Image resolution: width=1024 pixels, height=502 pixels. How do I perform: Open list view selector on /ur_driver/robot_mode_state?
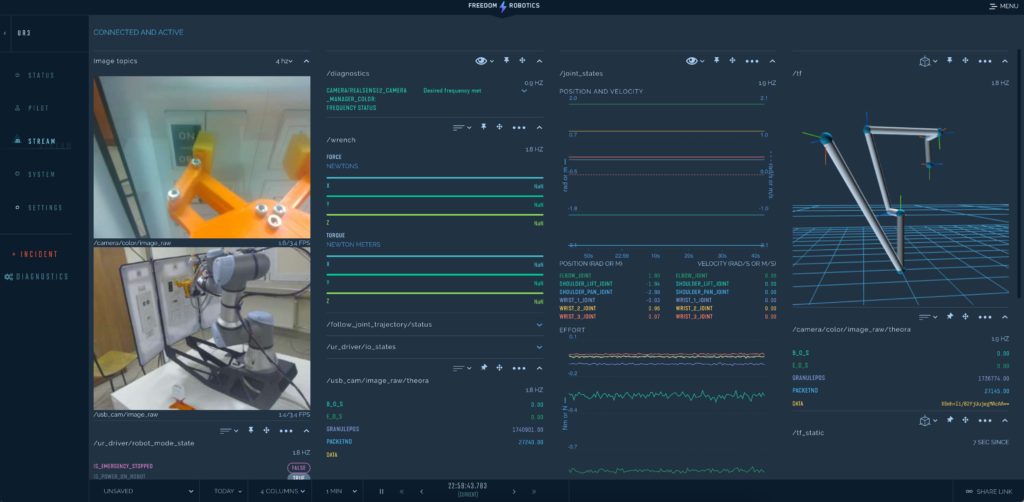[x=229, y=431]
